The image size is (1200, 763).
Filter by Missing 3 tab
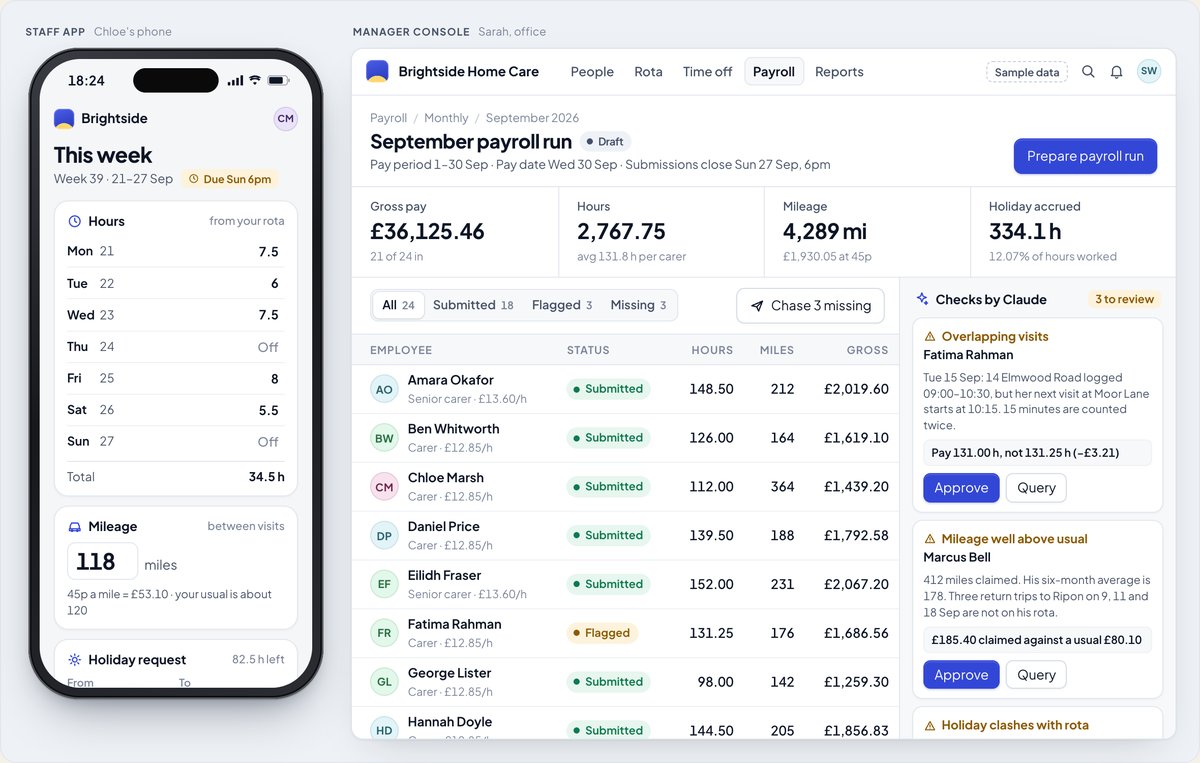tap(638, 305)
